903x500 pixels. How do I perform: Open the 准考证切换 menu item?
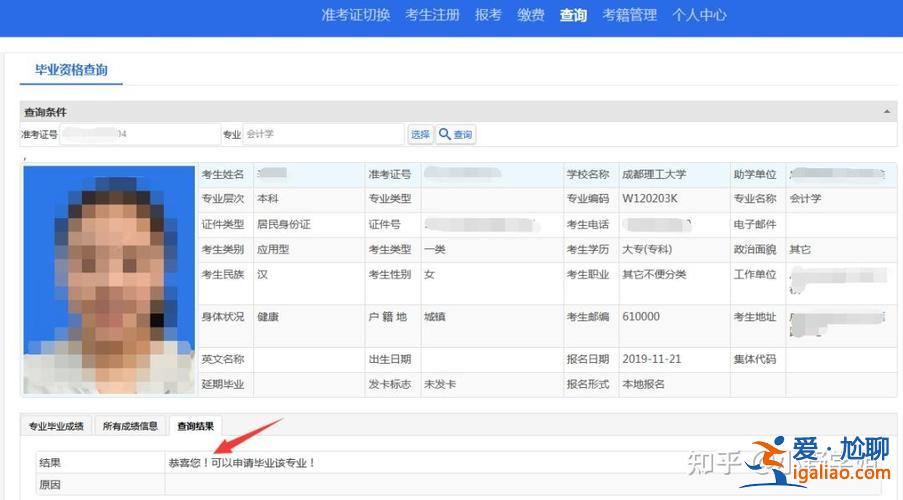point(355,15)
